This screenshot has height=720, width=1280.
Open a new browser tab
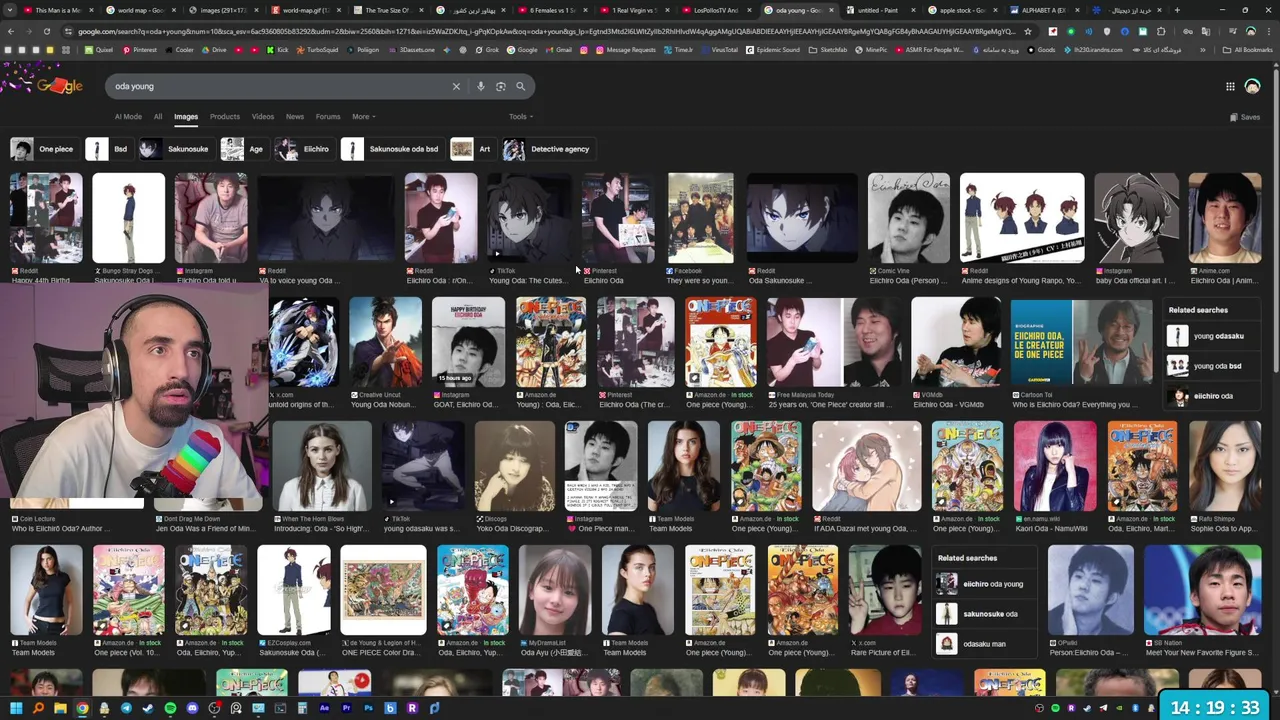(1177, 10)
